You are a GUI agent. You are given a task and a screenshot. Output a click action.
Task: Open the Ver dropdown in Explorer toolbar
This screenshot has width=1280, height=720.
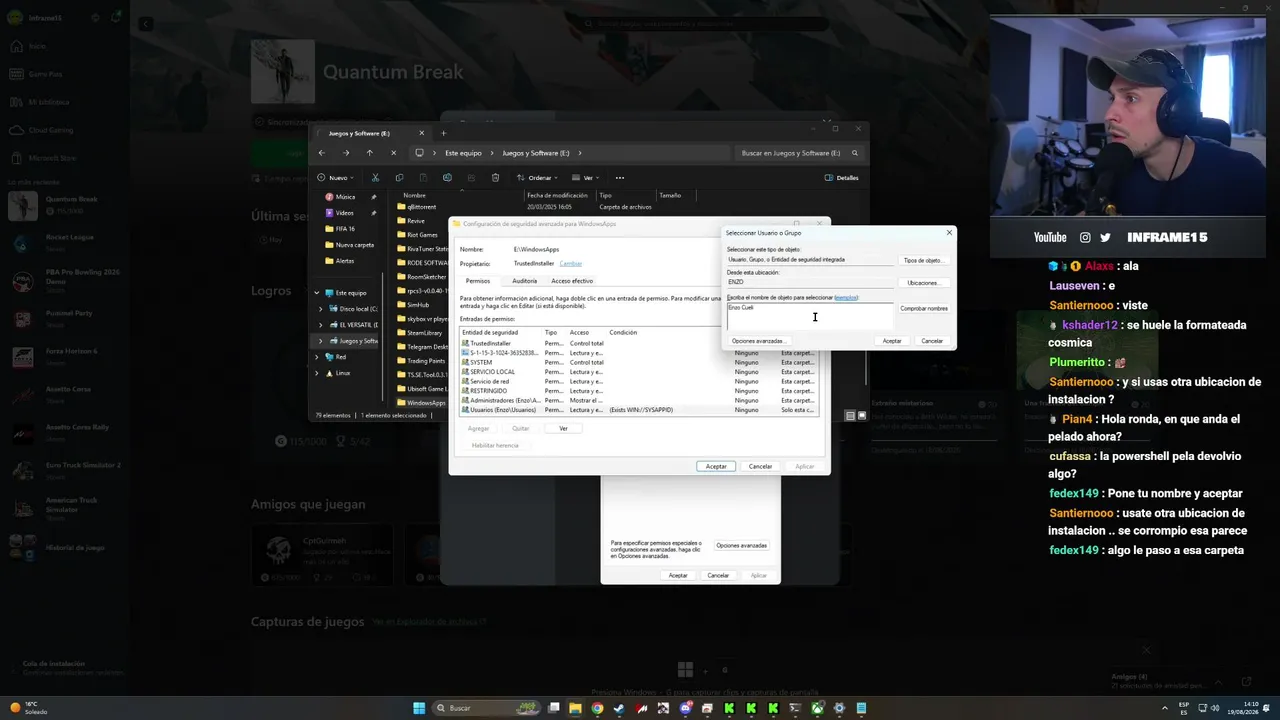(x=588, y=178)
